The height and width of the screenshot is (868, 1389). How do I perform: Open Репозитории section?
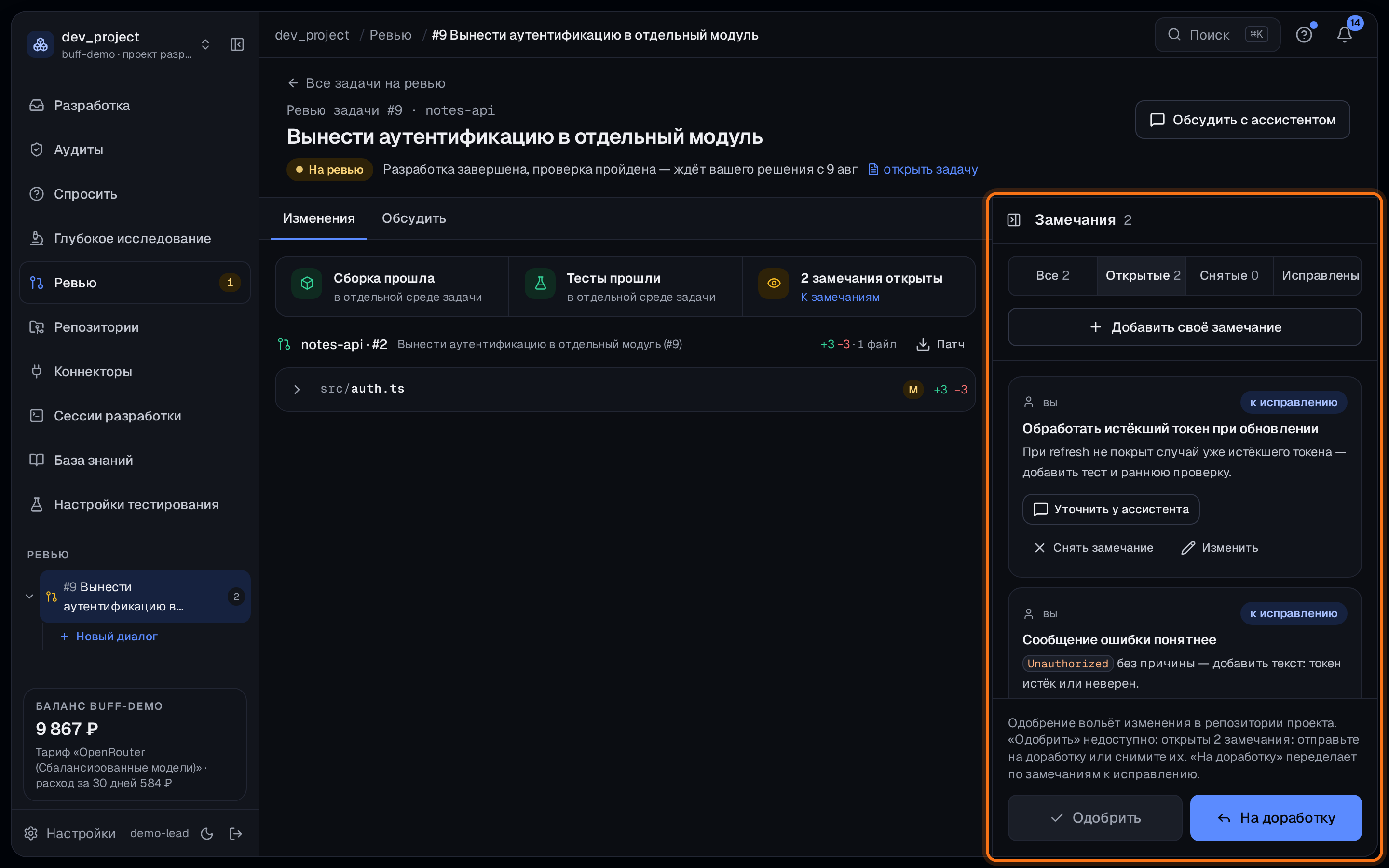[135, 327]
